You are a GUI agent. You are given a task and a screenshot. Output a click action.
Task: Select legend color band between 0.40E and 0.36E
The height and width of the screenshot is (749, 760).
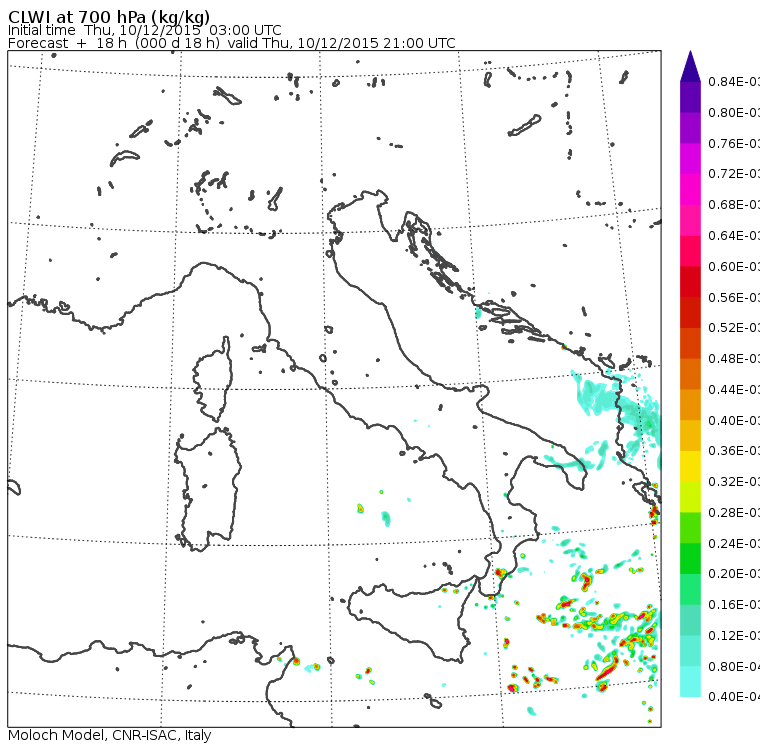(690, 436)
